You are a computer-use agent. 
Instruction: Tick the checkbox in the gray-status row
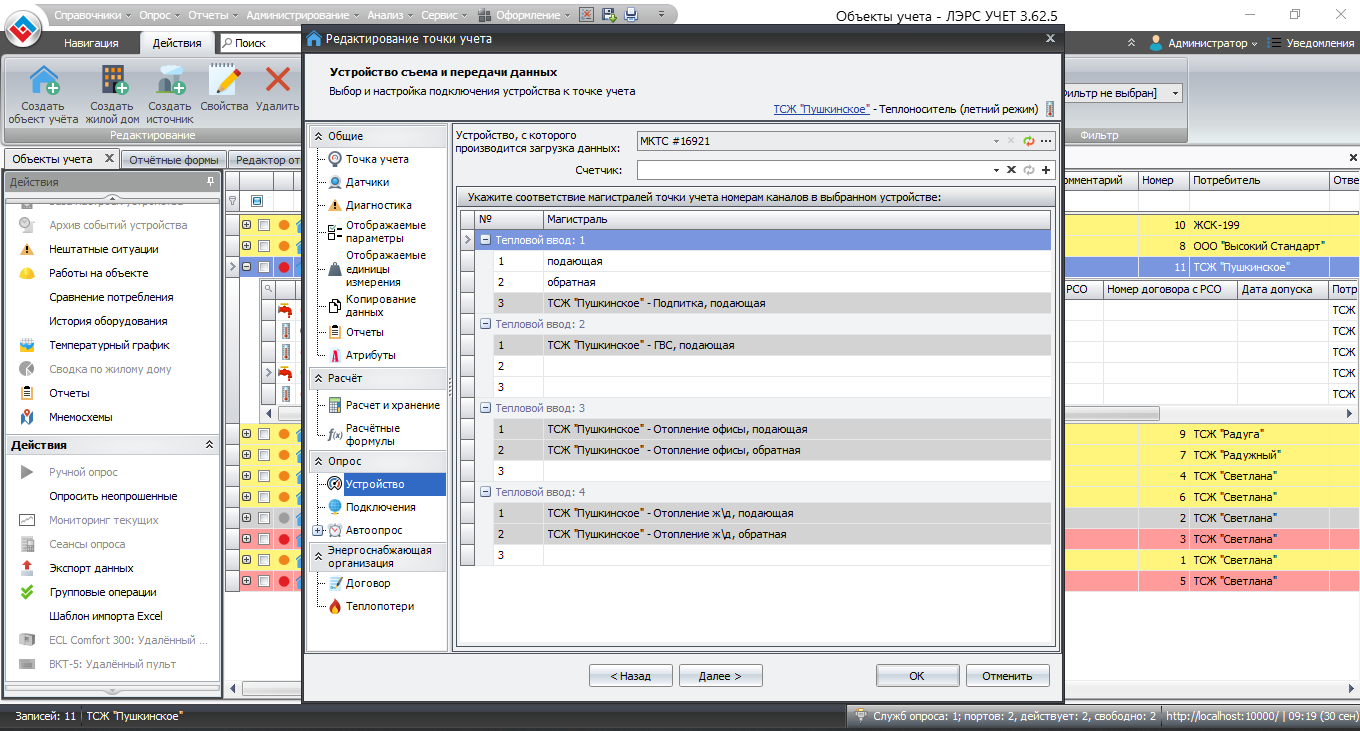coord(264,518)
